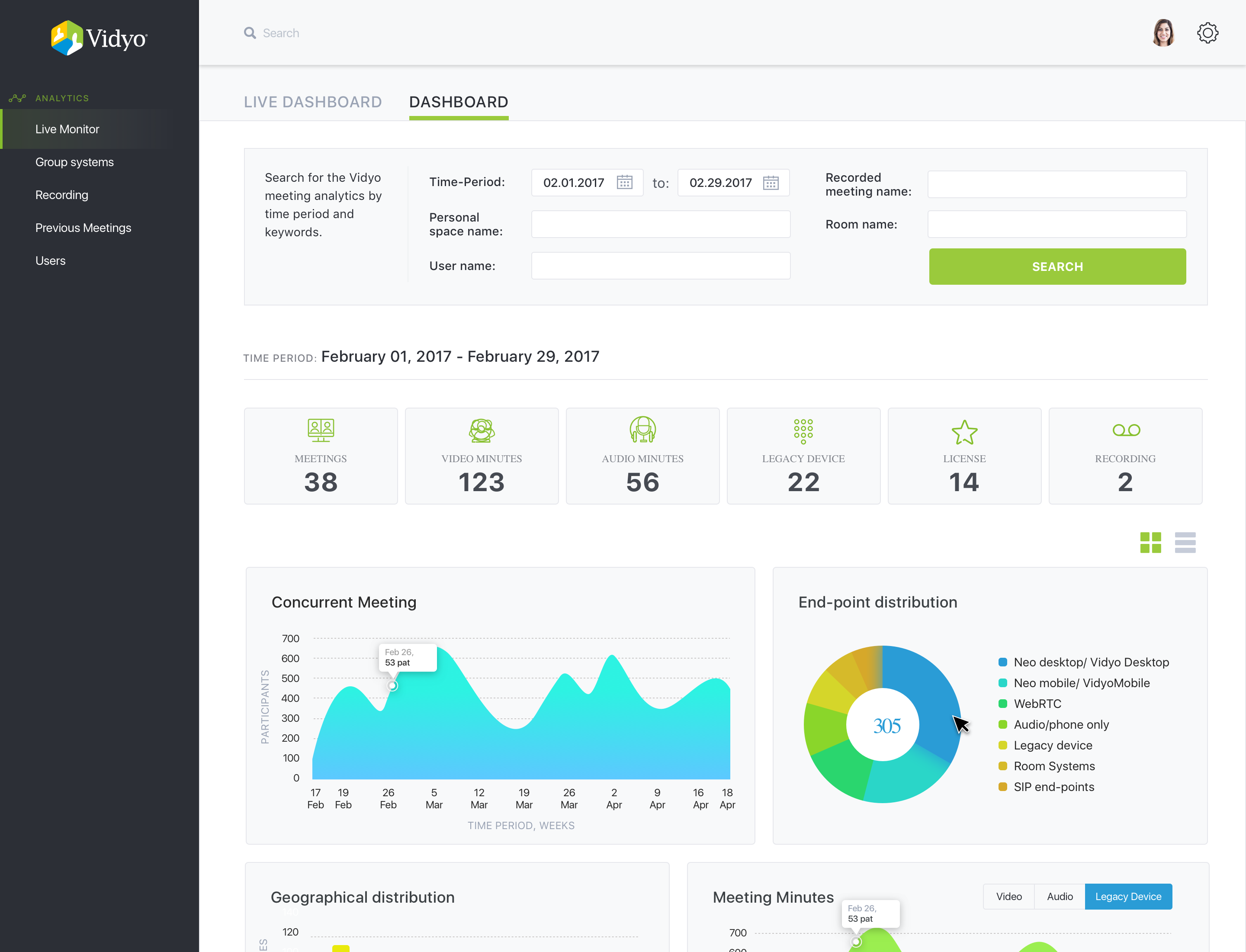The image size is (1246, 952).
Task: Click the search magnifier icon
Action: pyautogui.click(x=250, y=33)
